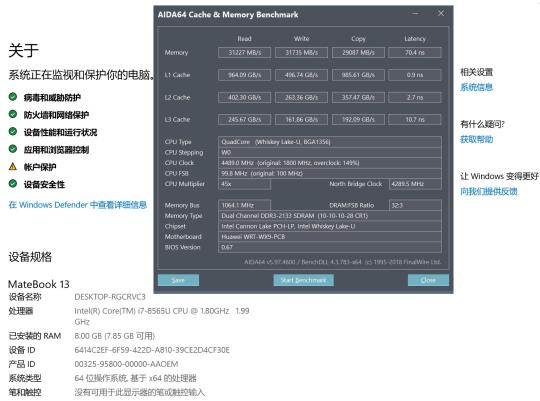
Task: Select installed RAM value 8.00 GB
Action: tap(114, 336)
